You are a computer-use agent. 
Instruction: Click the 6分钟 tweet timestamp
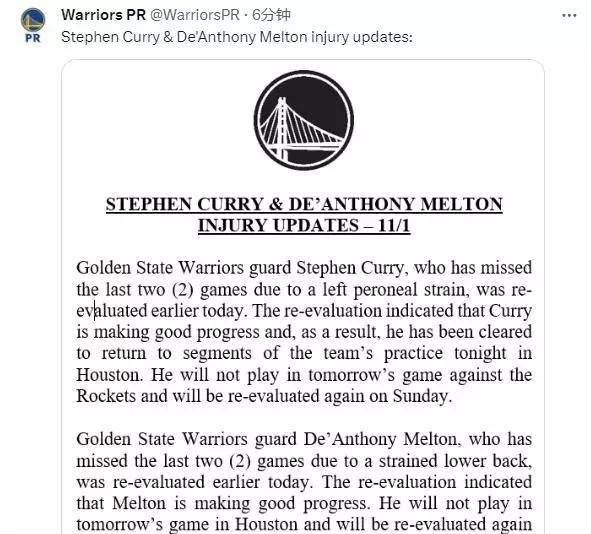[271, 15]
